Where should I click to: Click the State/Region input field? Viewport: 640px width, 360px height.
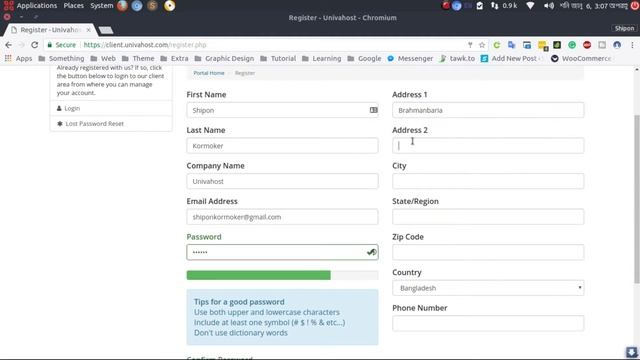[488, 217]
